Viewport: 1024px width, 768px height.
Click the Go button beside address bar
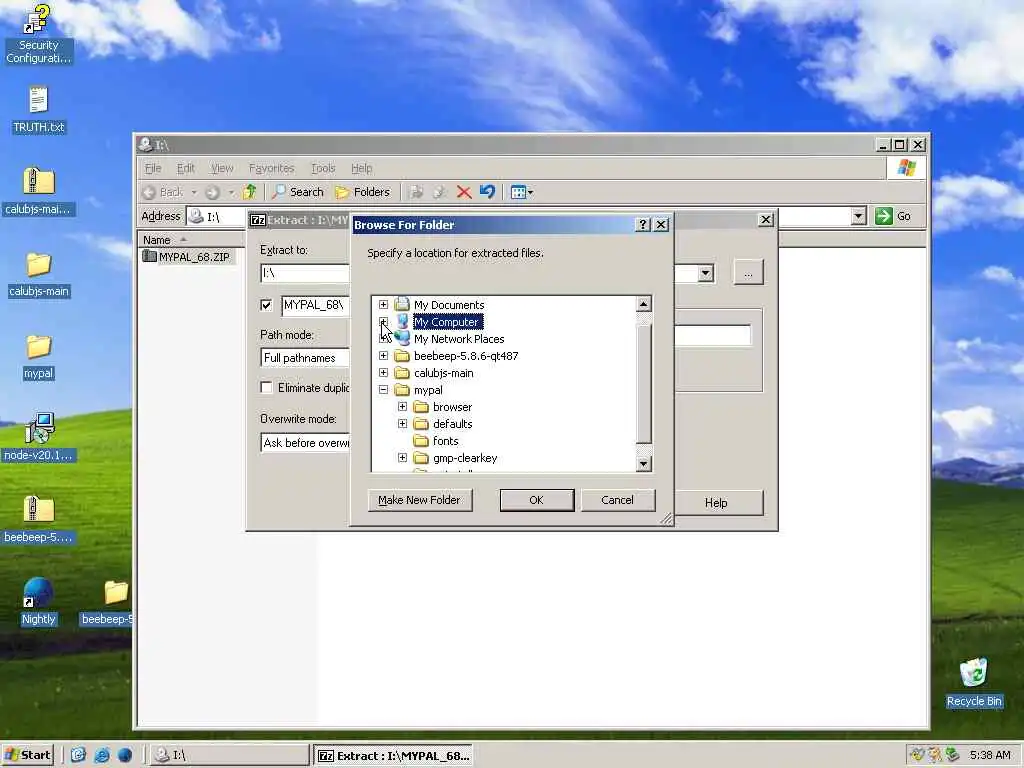click(x=893, y=216)
